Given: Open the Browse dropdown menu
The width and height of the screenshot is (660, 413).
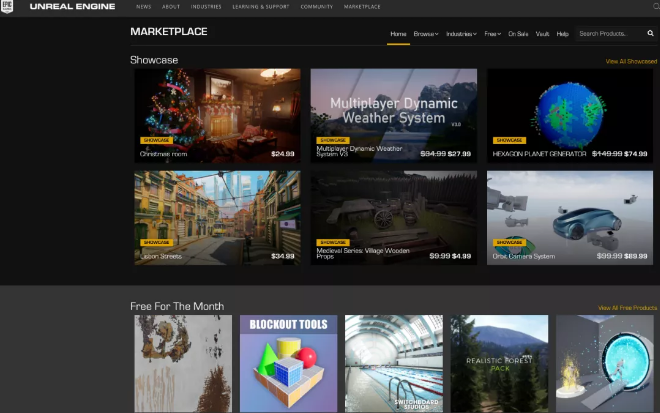Looking at the screenshot, I should (x=425, y=34).
